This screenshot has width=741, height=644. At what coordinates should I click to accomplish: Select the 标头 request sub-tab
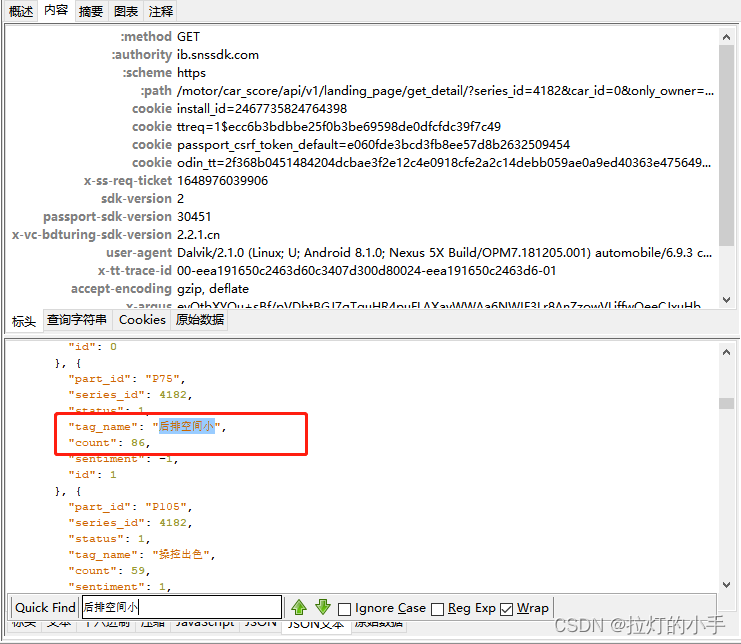coord(24,321)
